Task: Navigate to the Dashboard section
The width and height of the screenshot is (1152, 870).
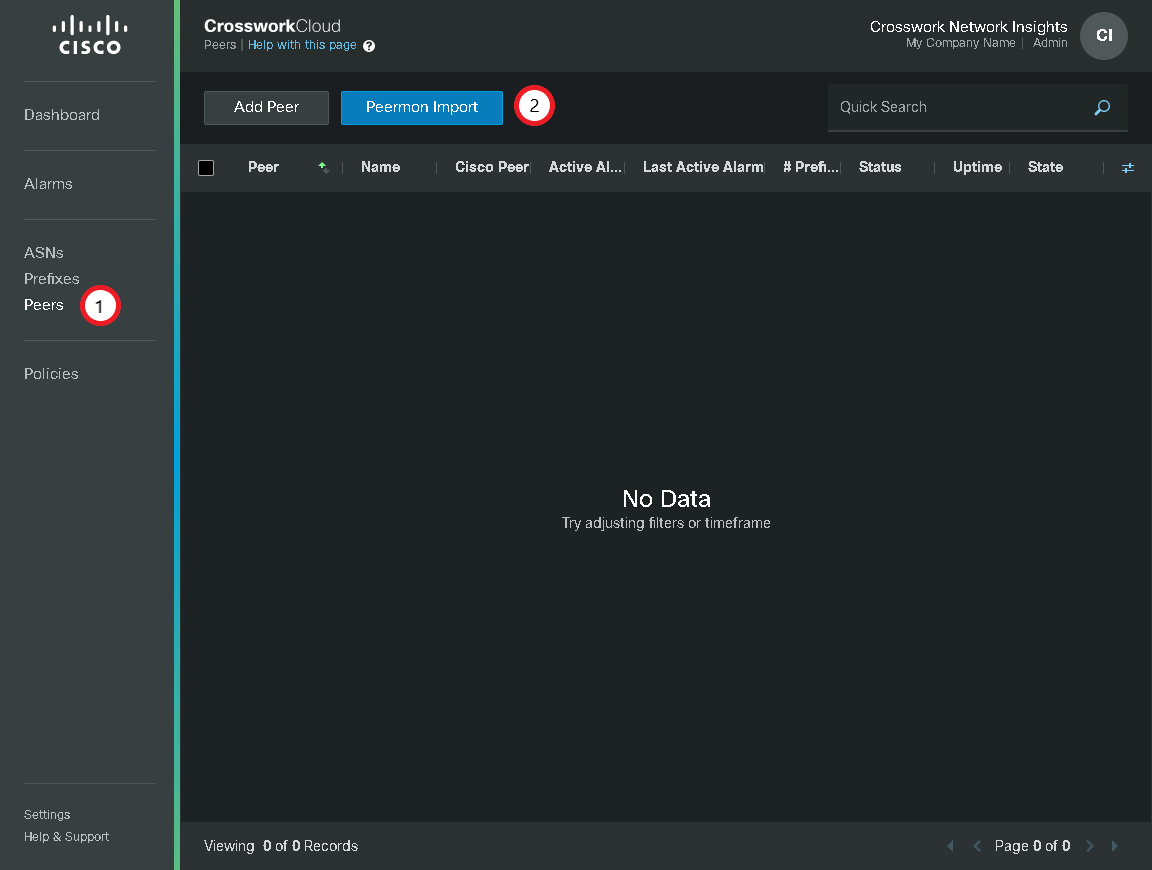Action: coord(61,115)
